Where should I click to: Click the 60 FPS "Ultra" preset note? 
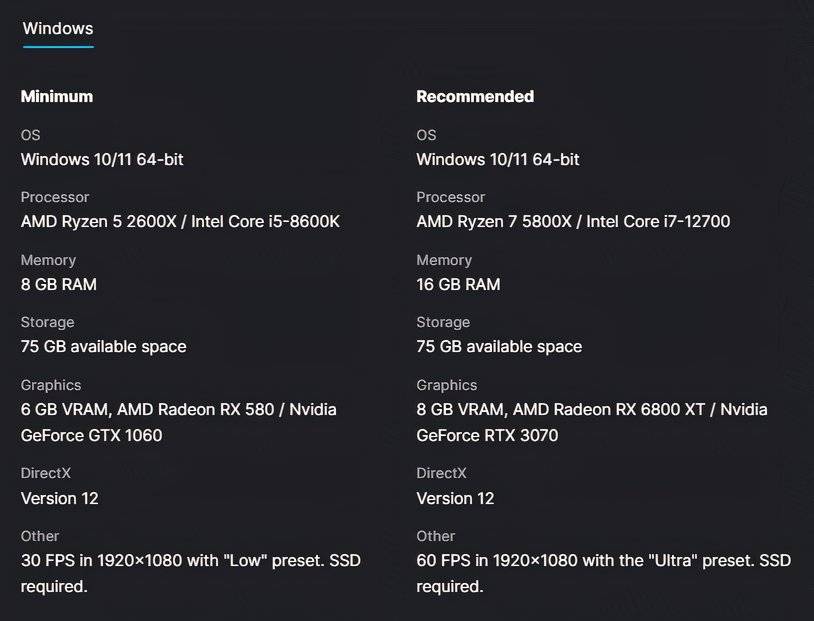click(x=603, y=560)
